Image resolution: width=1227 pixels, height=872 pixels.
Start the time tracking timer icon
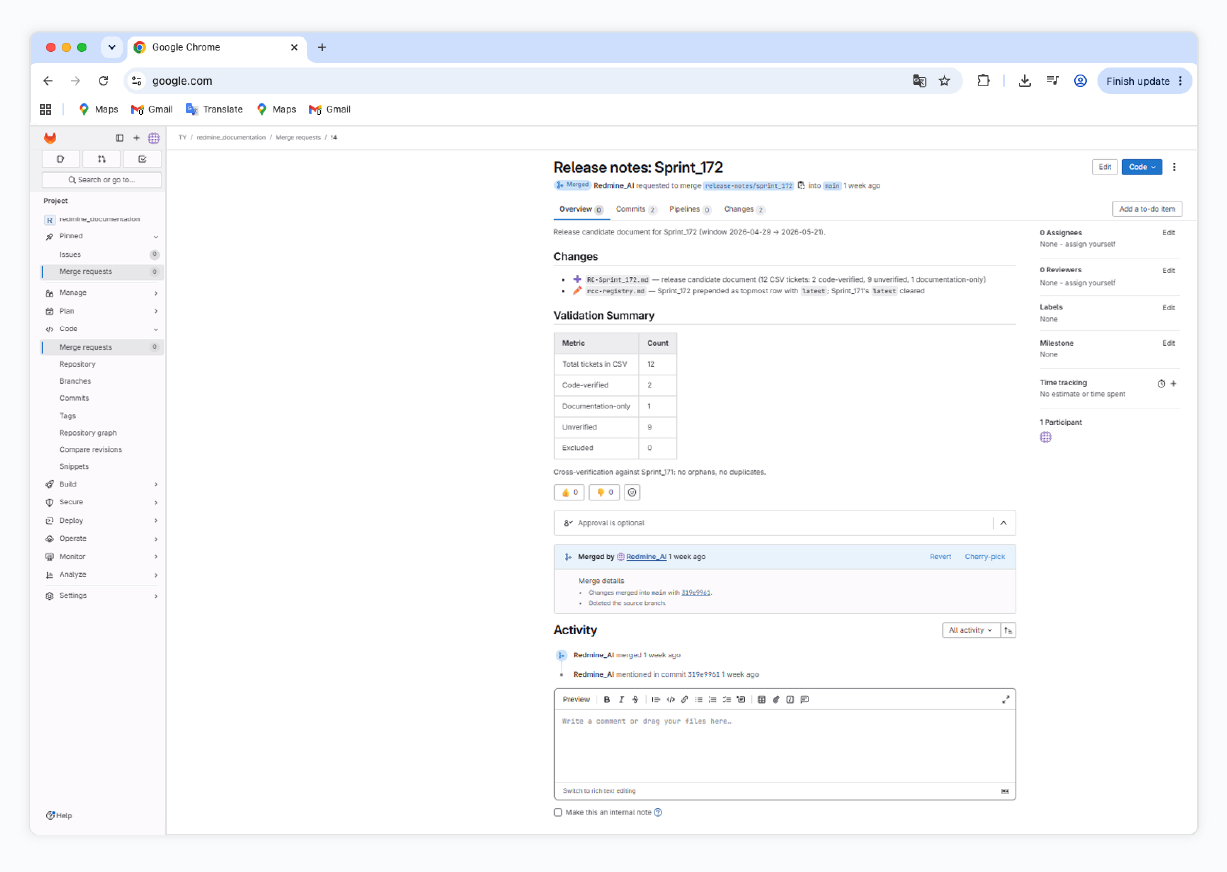(x=1161, y=383)
